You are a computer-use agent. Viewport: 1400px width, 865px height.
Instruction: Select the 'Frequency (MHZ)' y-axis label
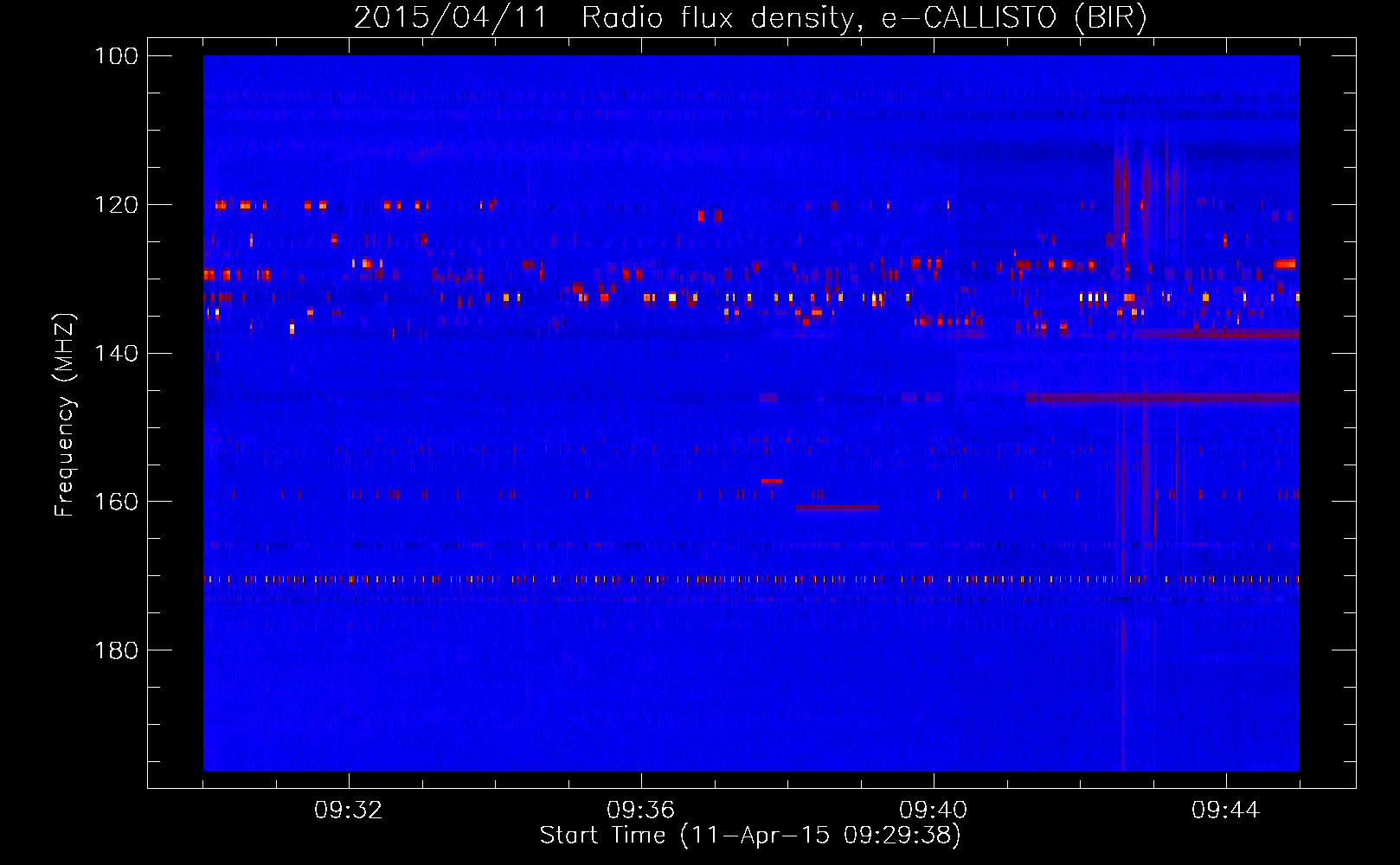pos(65,414)
